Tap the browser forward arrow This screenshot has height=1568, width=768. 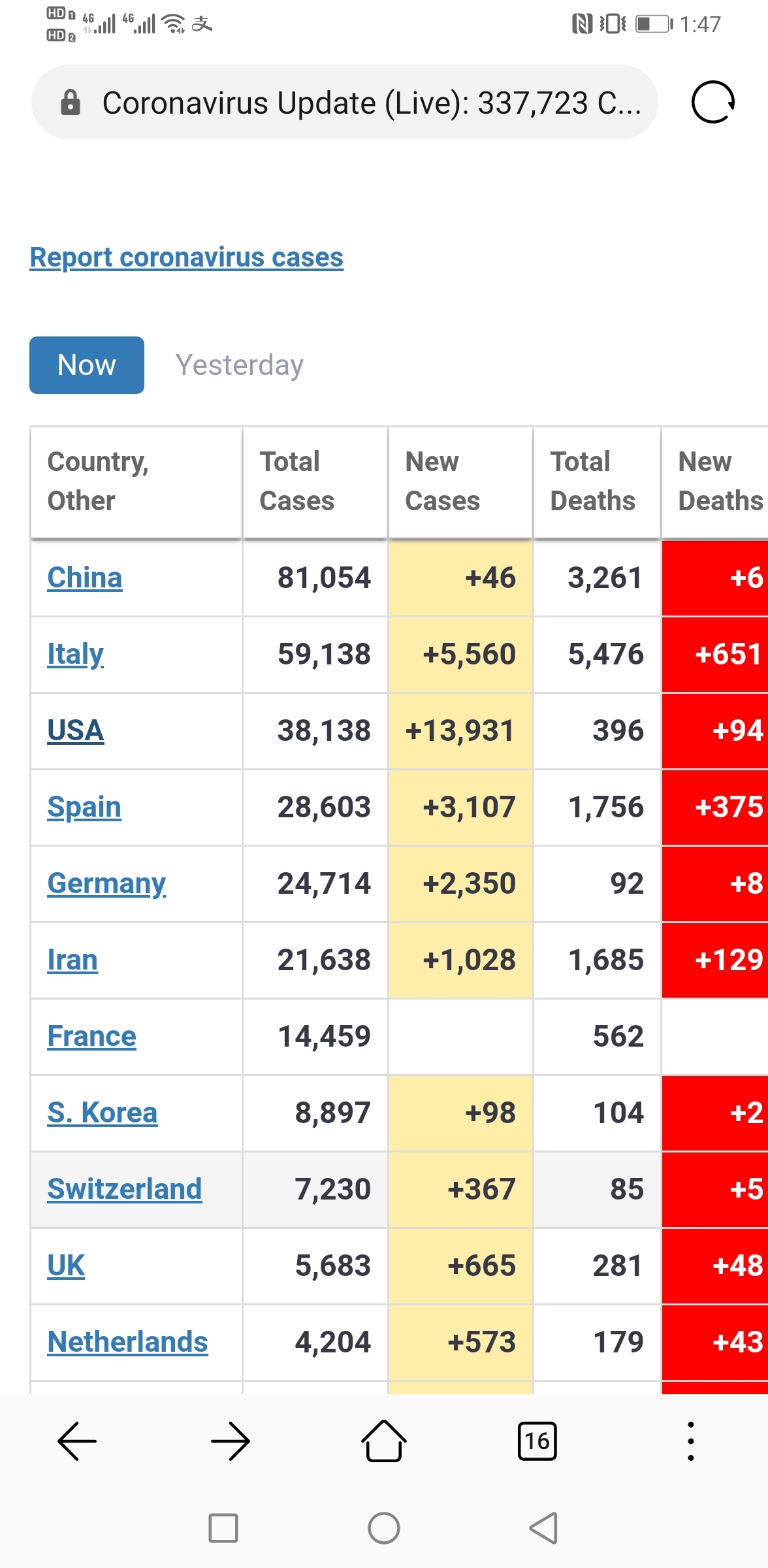point(231,1441)
